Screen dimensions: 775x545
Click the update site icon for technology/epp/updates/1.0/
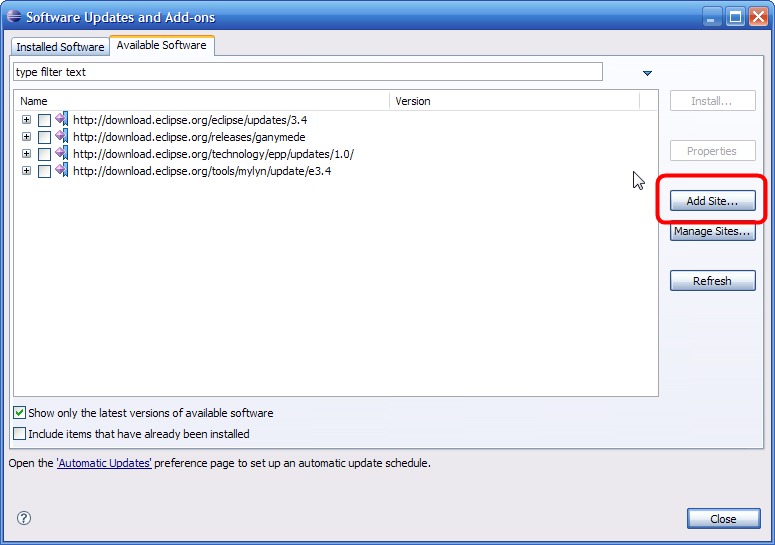tap(62, 154)
